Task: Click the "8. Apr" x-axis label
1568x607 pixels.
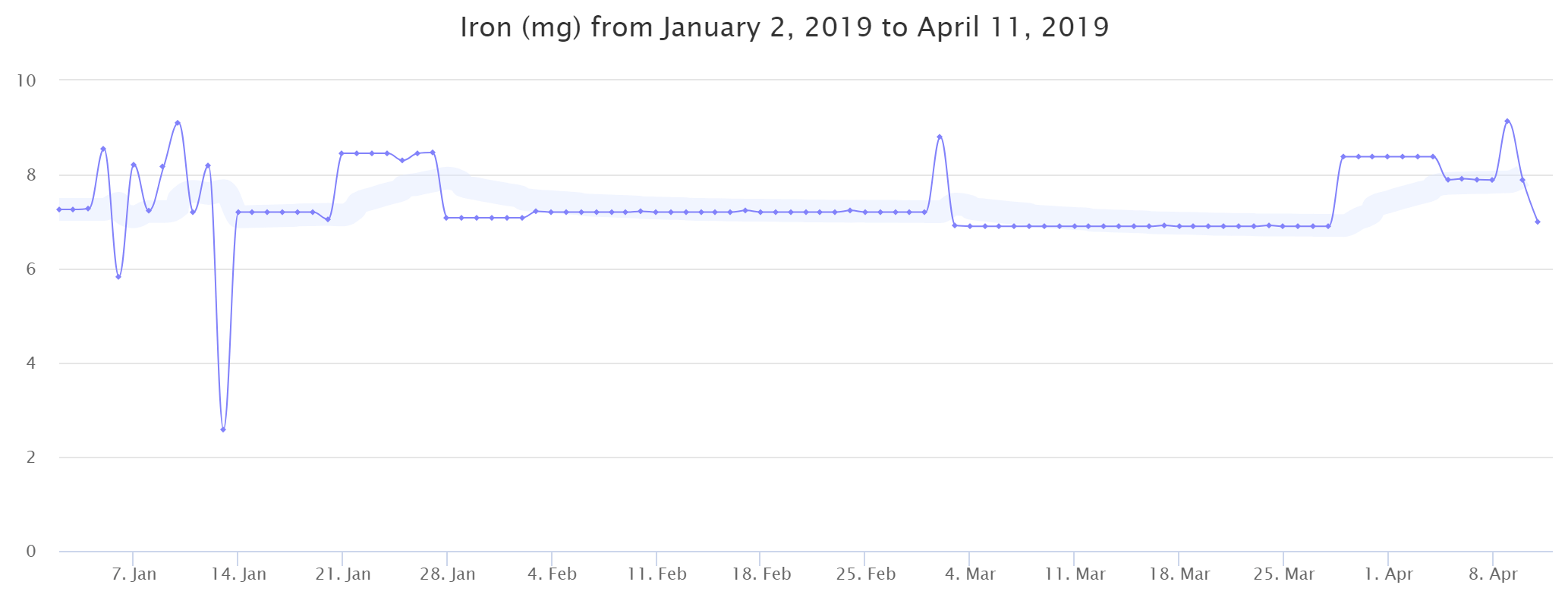Action: (1493, 574)
